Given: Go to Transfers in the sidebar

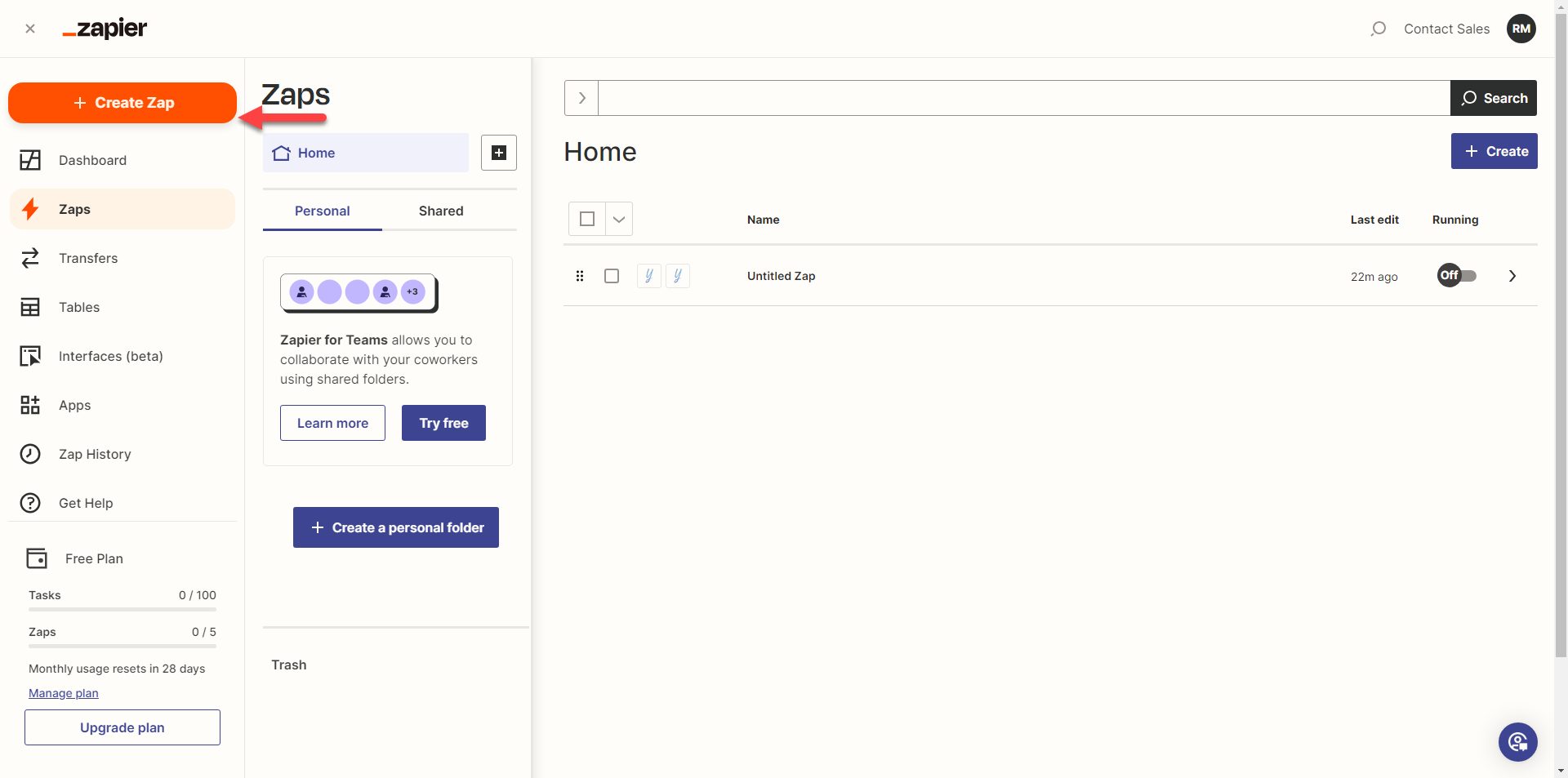Looking at the screenshot, I should [122, 258].
